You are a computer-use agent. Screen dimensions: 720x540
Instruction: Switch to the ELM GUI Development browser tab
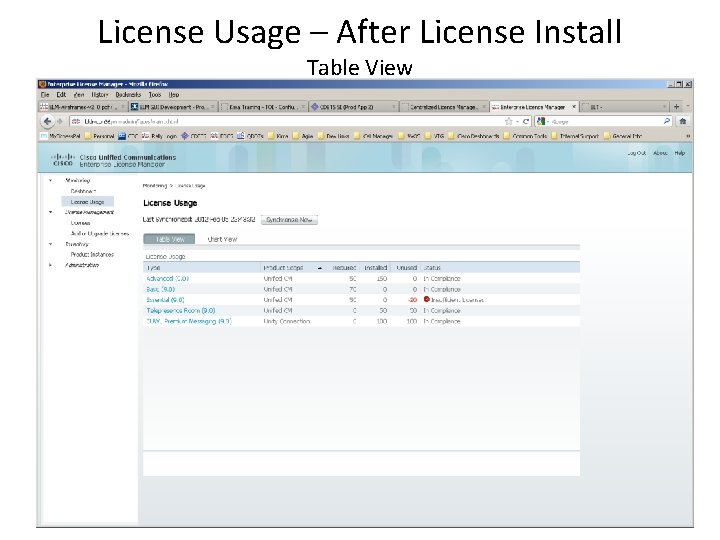173,107
